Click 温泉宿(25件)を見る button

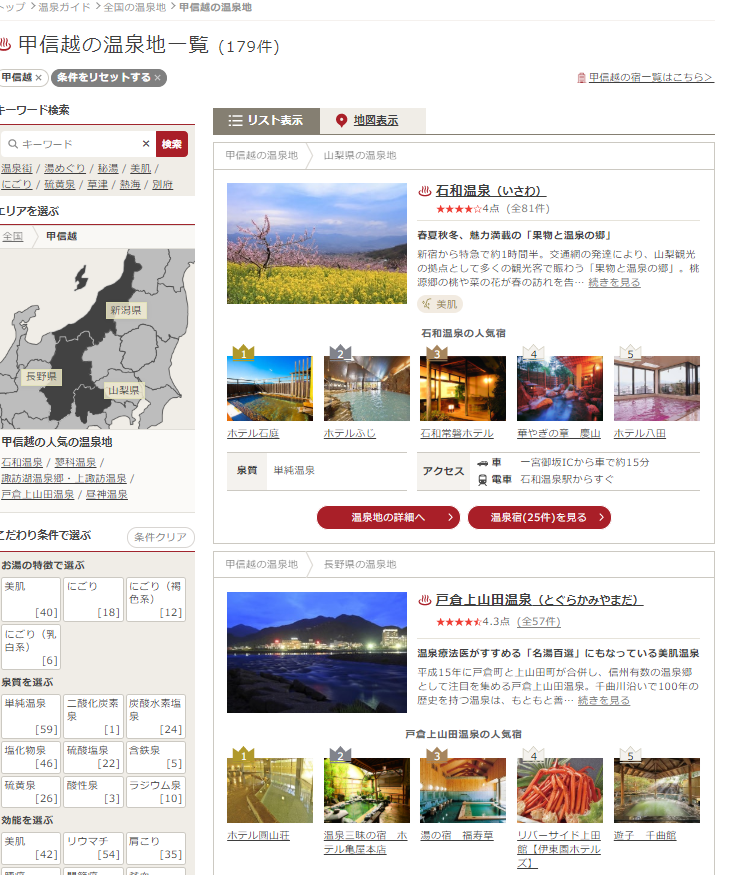click(x=540, y=517)
